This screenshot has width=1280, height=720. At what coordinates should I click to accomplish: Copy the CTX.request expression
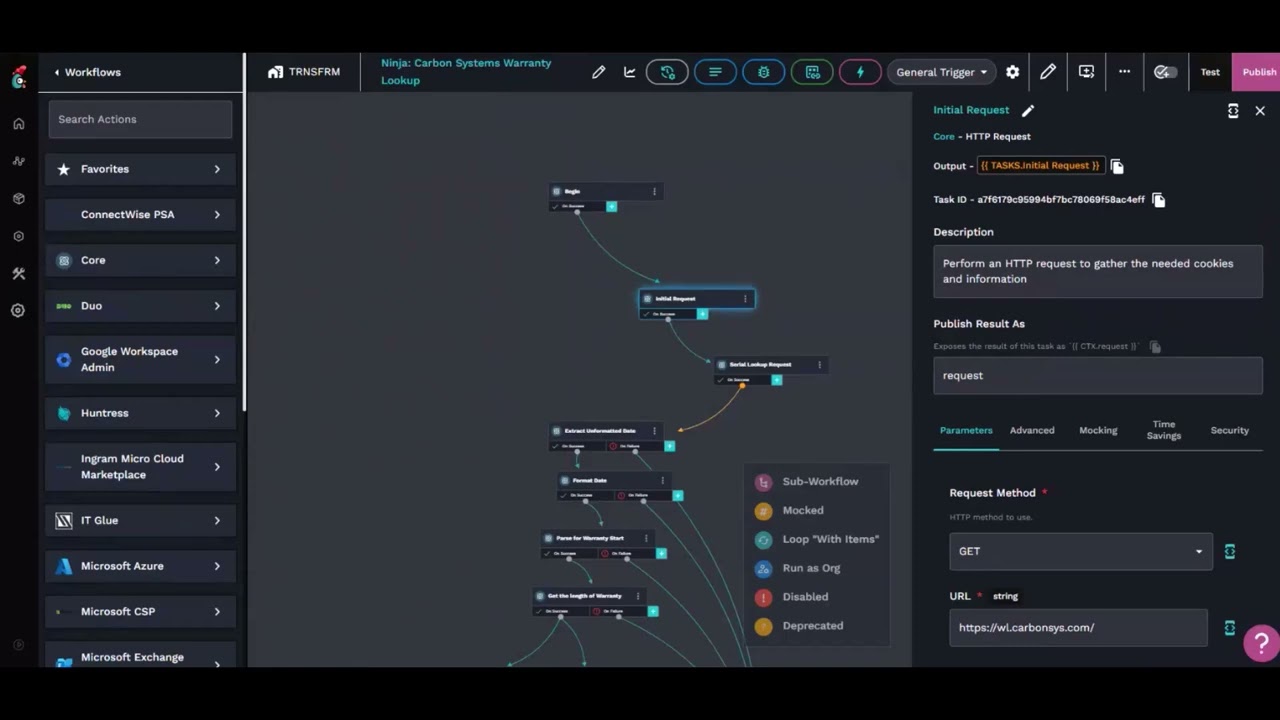(x=1155, y=347)
